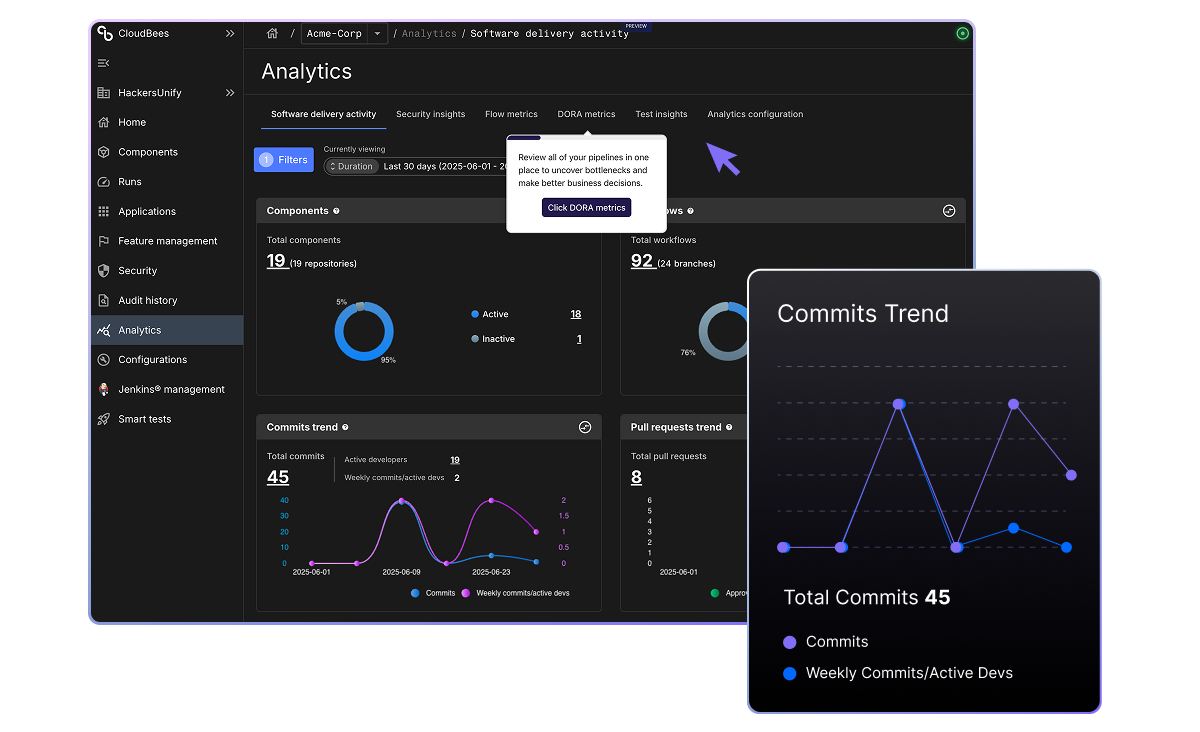Click the Smart tests rocket icon
1200x732 pixels.
(103, 419)
